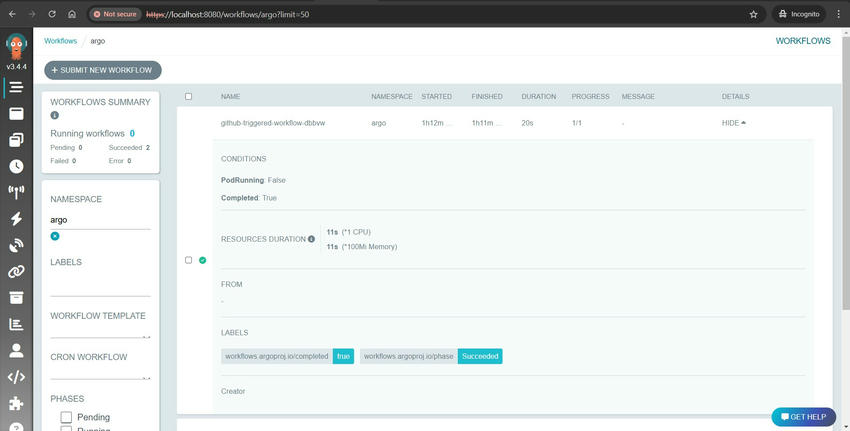
Task: Click the browser address bar URL
Action: point(228,14)
